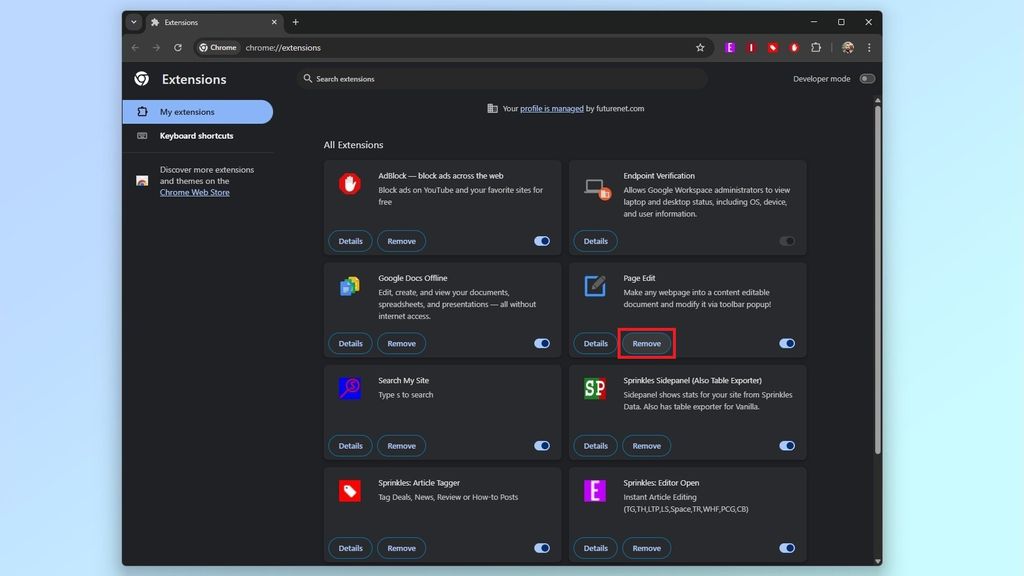Click the Chrome profile avatar

tap(847, 47)
